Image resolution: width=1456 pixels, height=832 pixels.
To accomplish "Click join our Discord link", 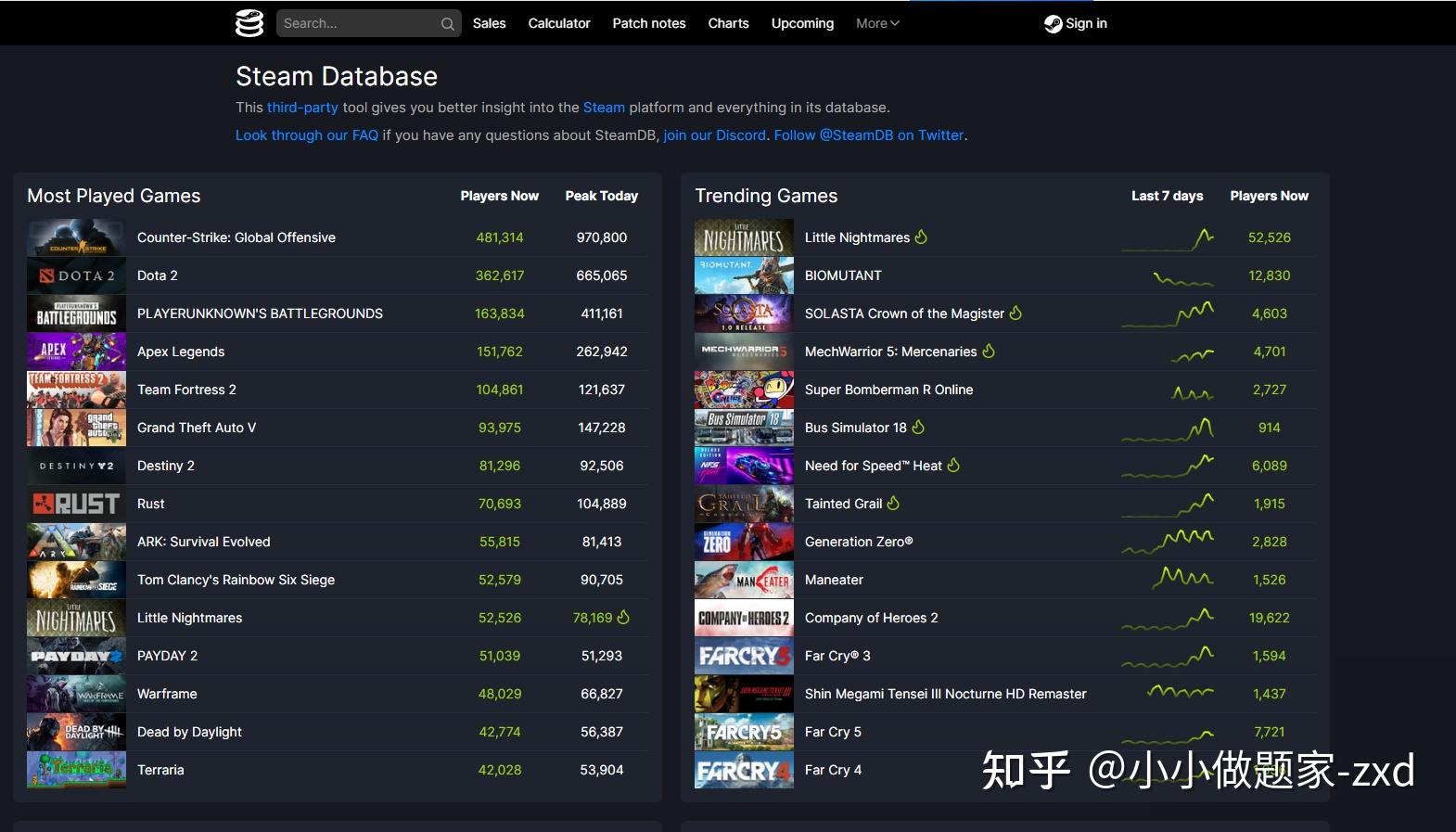I will (x=715, y=135).
